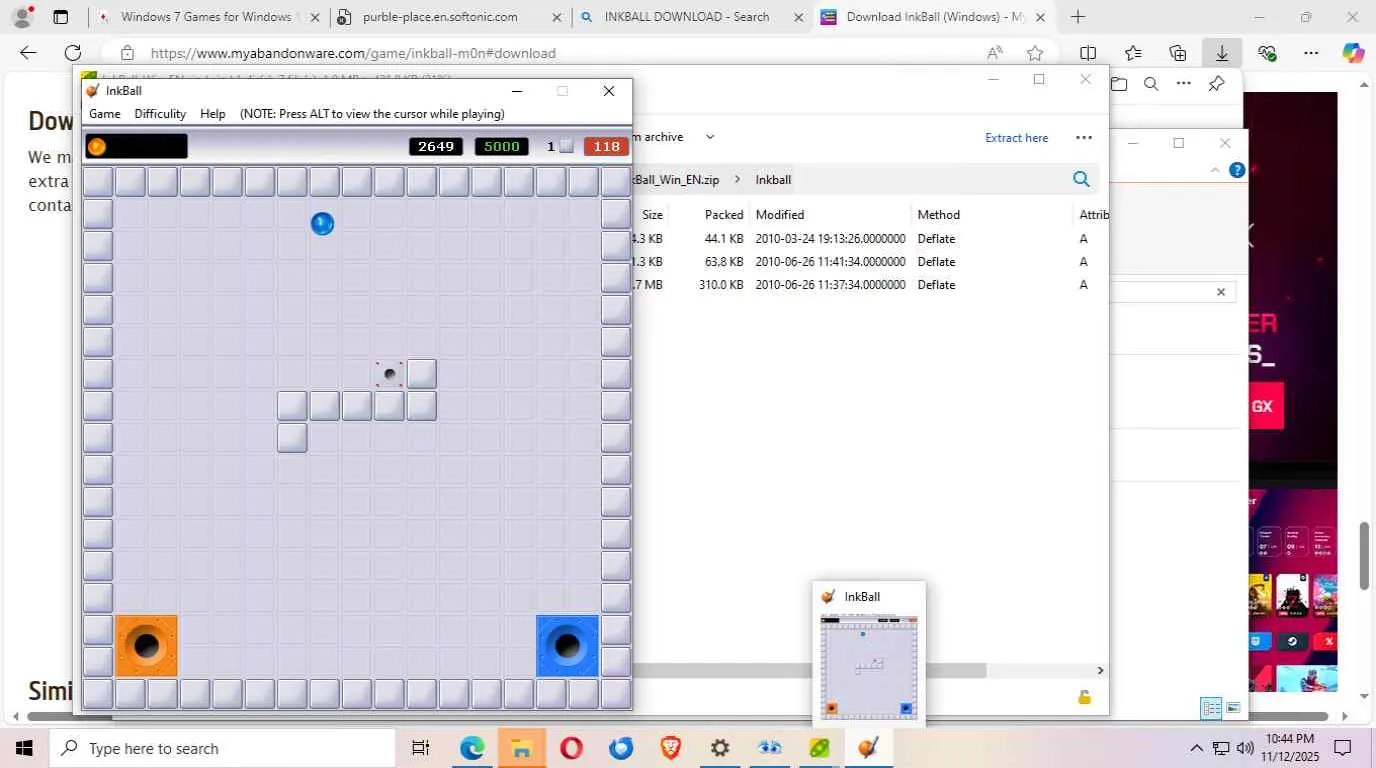The width and height of the screenshot is (1376, 768).
Task: Switch to purble-place.en.softonic.com tab
Action: (x=450, y=17)
